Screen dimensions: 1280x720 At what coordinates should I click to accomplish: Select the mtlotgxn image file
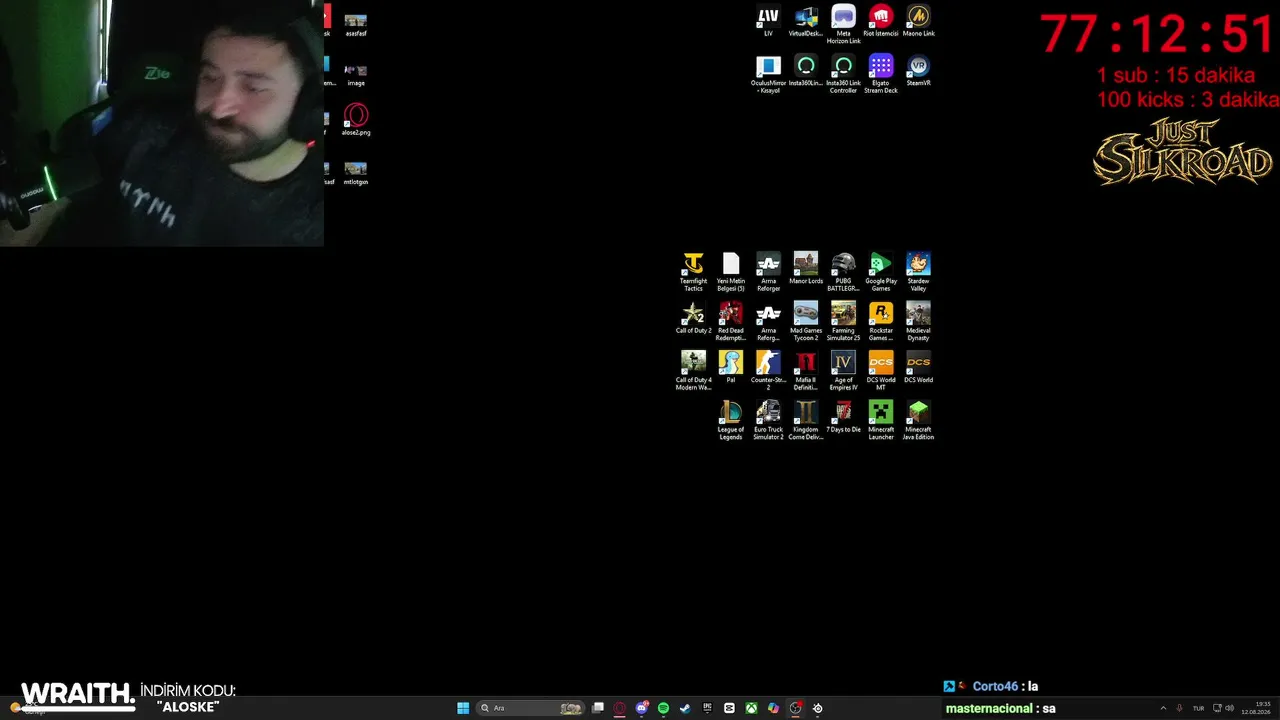pos(356,173)
